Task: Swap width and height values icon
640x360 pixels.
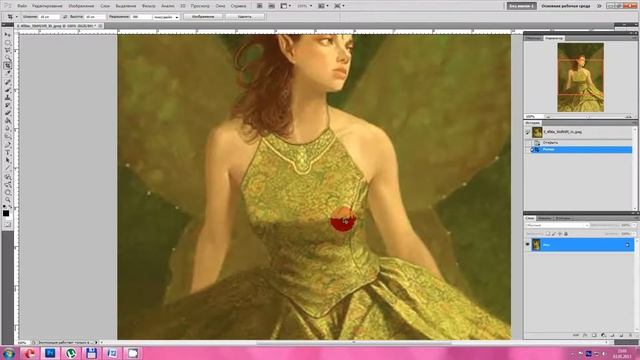Action: tap(65, 17)
